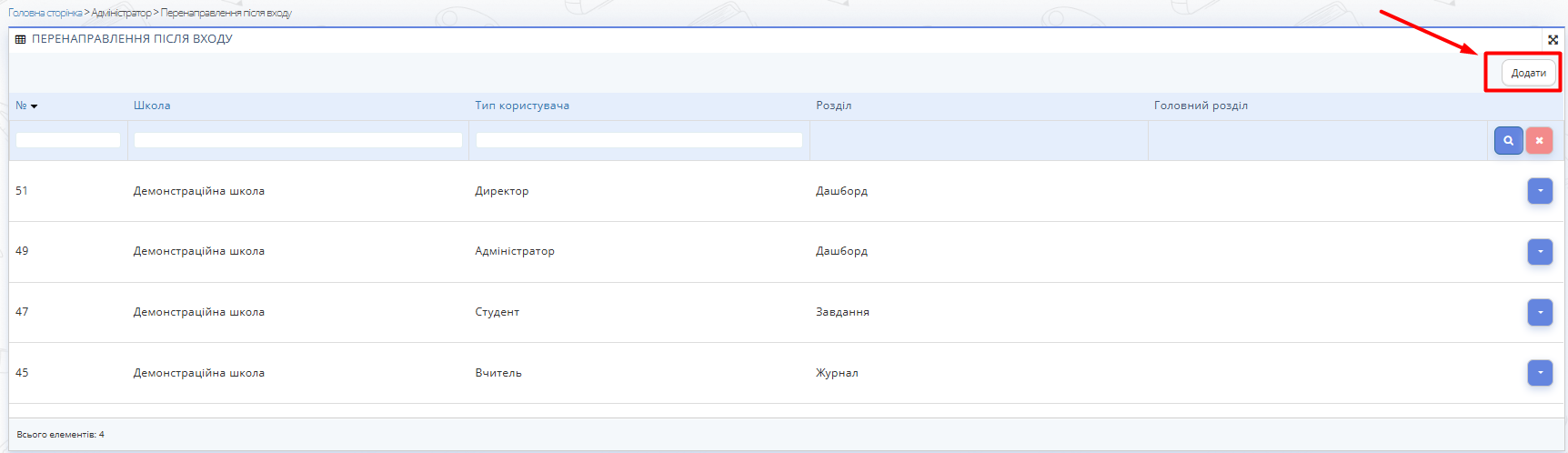Click the Розділ column header
Image resolution: width=1568 pixels, height=453 pixels.
coord(833,106)
